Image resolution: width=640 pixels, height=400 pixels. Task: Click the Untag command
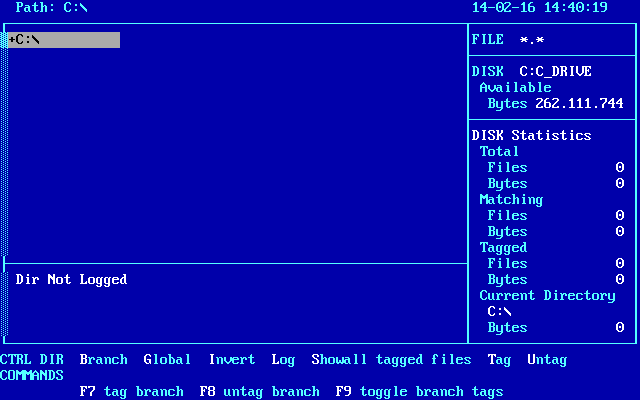[547, 359]
